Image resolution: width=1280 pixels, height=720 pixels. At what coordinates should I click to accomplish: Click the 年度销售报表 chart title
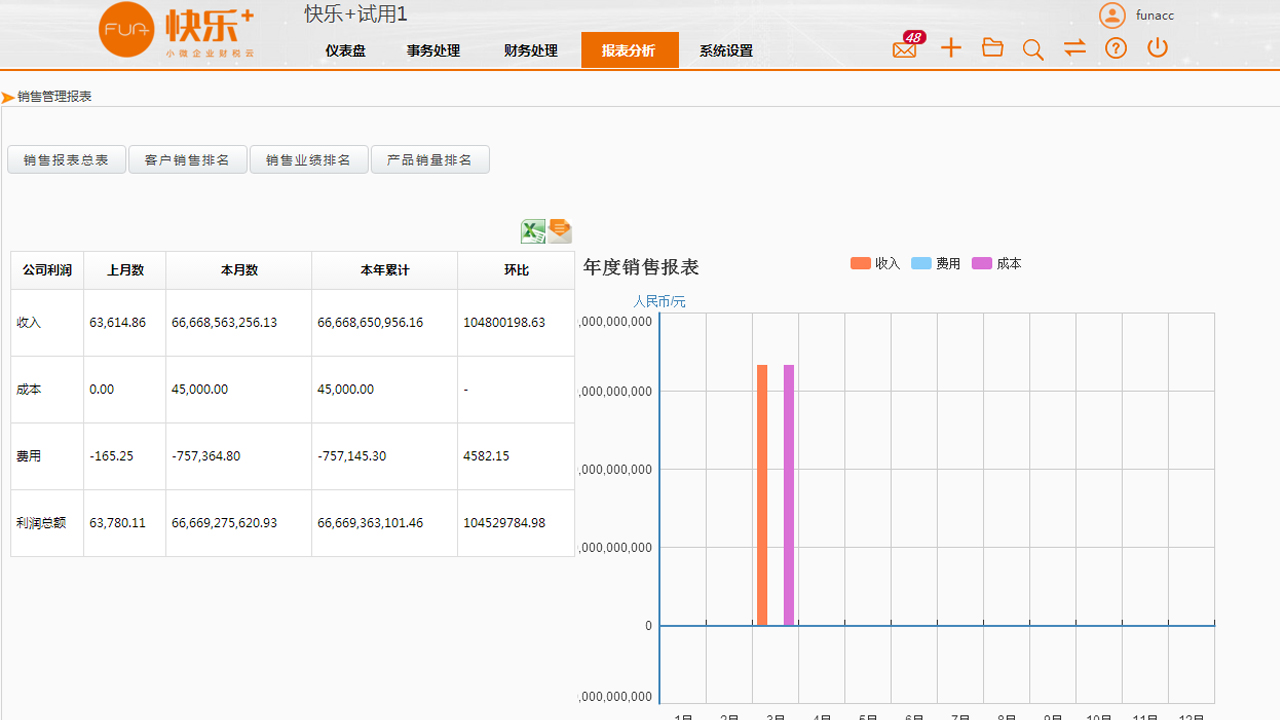641,267
